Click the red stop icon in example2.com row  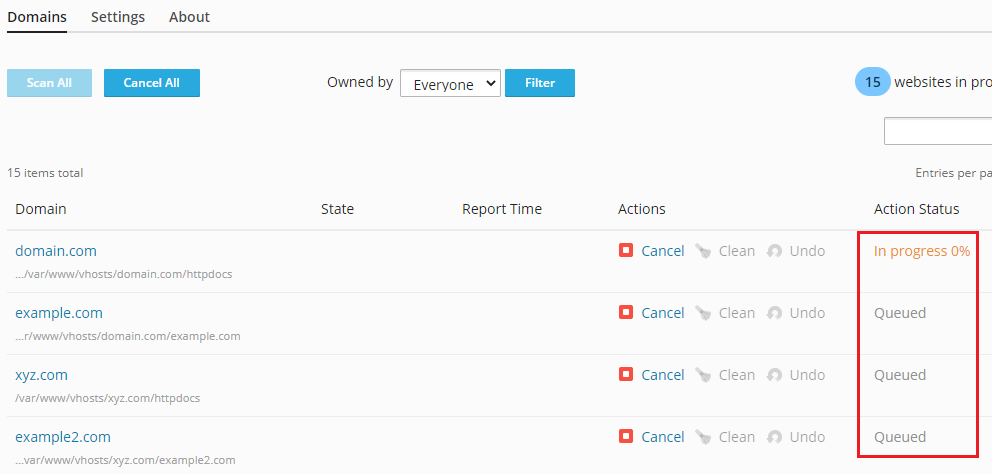[x=626, y=437]
